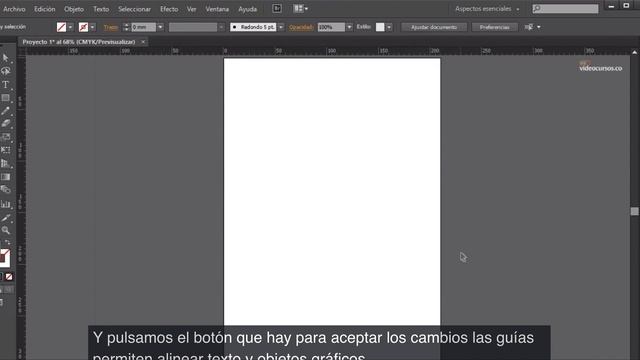Open the Aspectos esenciales workspace switcher
This screenshot has height=360, width=640.
coord(487,9)
